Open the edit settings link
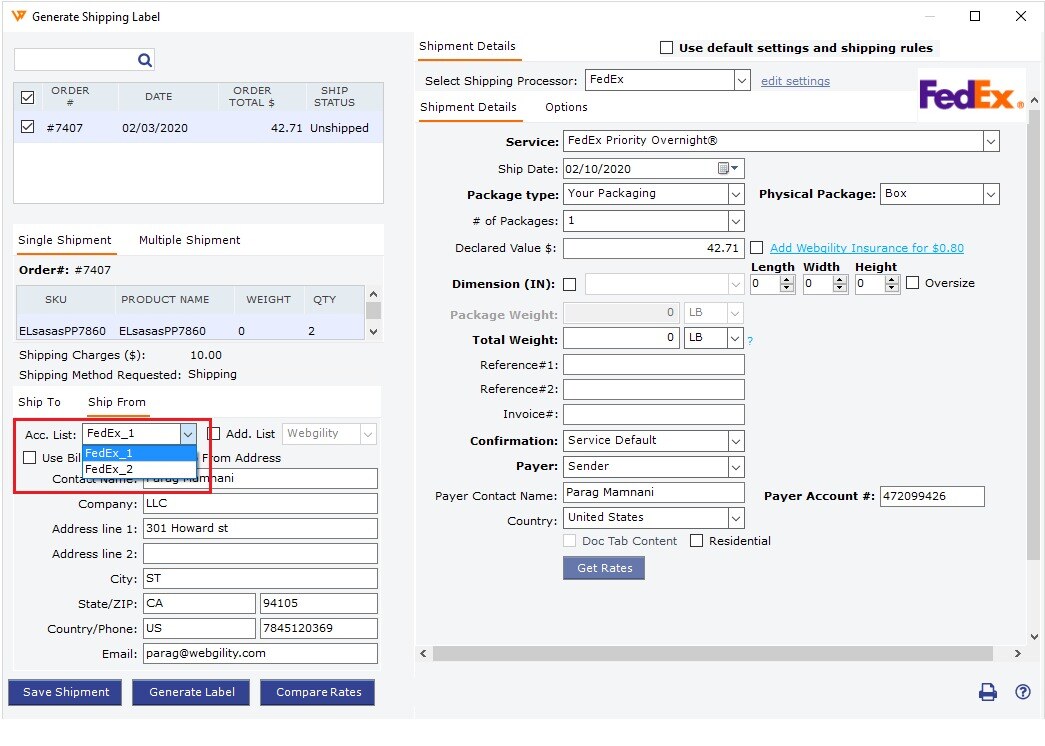Screen dimensions: 1045x746 point(795,81)
